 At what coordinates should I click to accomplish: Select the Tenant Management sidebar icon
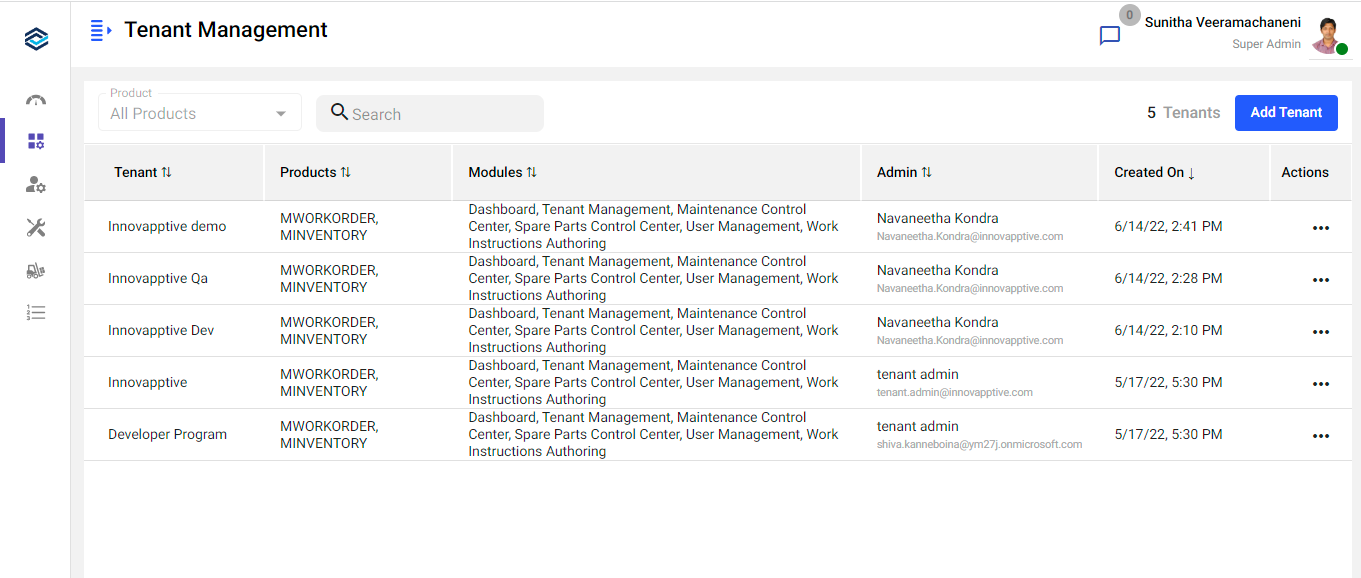tap(35, 142)
